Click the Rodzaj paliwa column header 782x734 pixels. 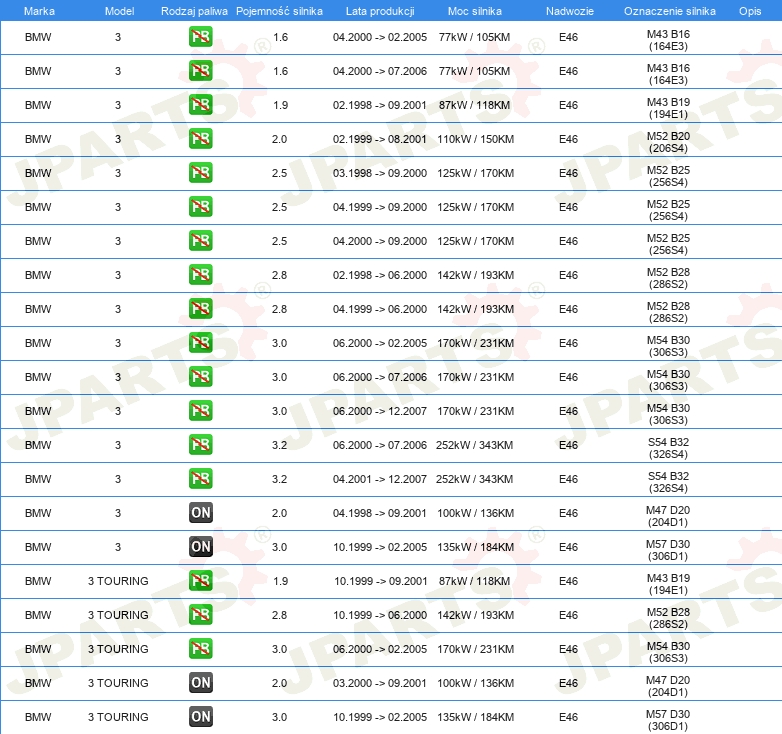coord(194,11)
